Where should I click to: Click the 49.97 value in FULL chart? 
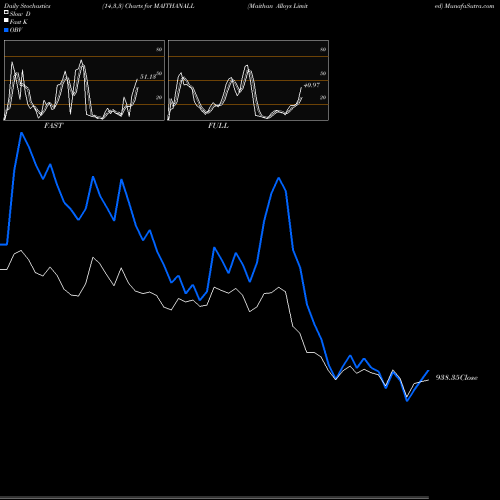(312, 85)
